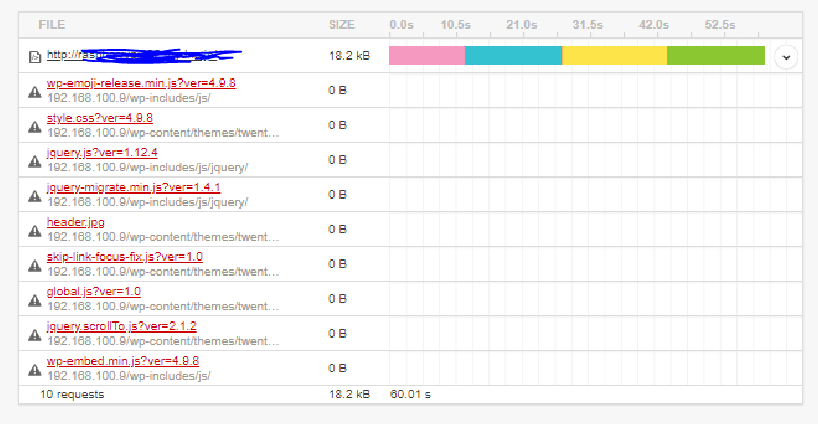Click warning icon next to jquery-migrate.min.js
The image size is (818, 424).
(35, 195)
